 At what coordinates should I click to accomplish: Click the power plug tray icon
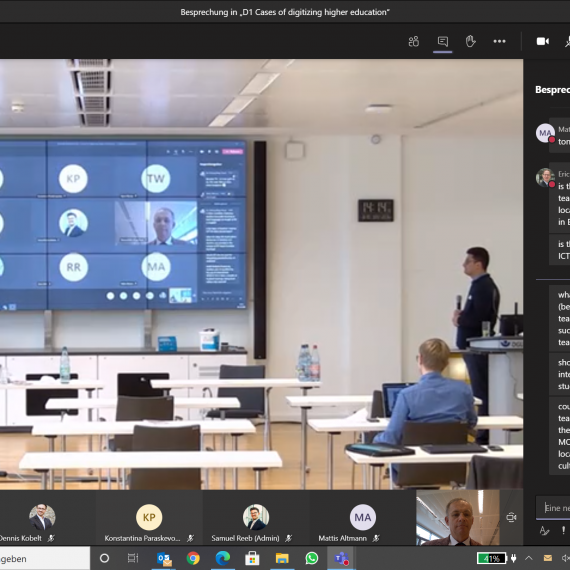click(514, 558)
